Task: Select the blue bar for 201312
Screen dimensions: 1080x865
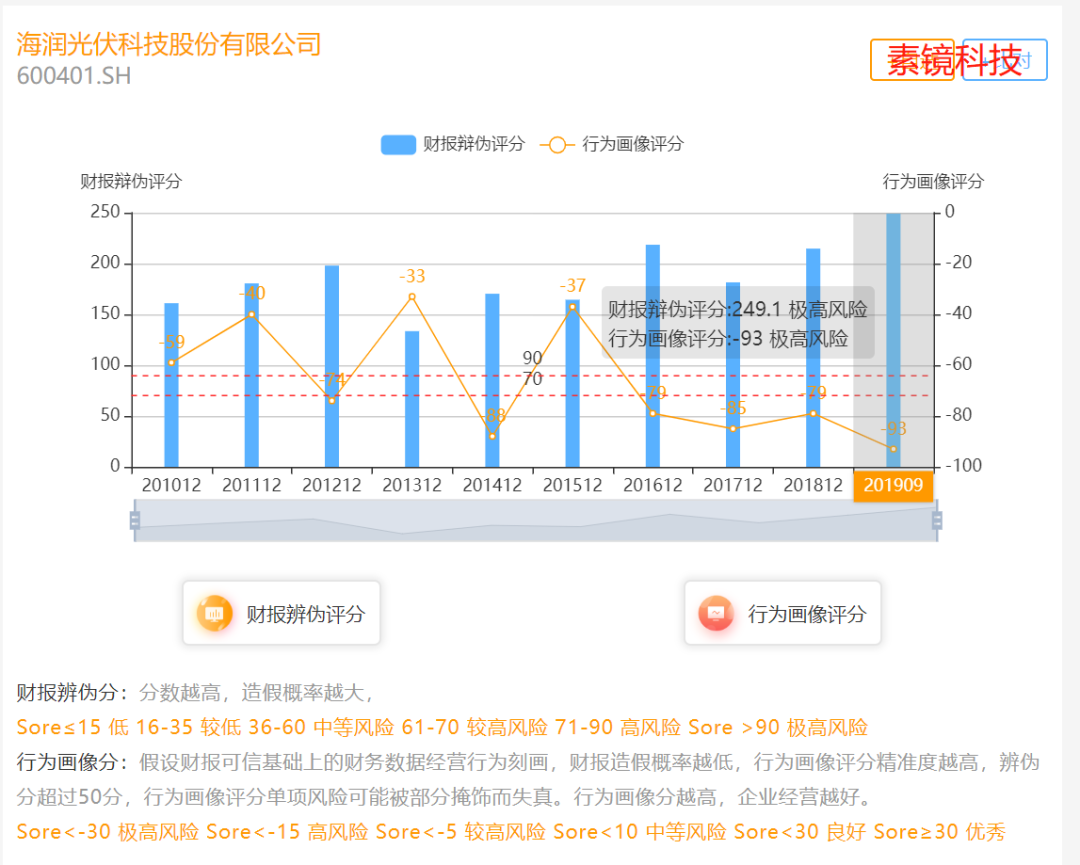Action: coord(412,399)
